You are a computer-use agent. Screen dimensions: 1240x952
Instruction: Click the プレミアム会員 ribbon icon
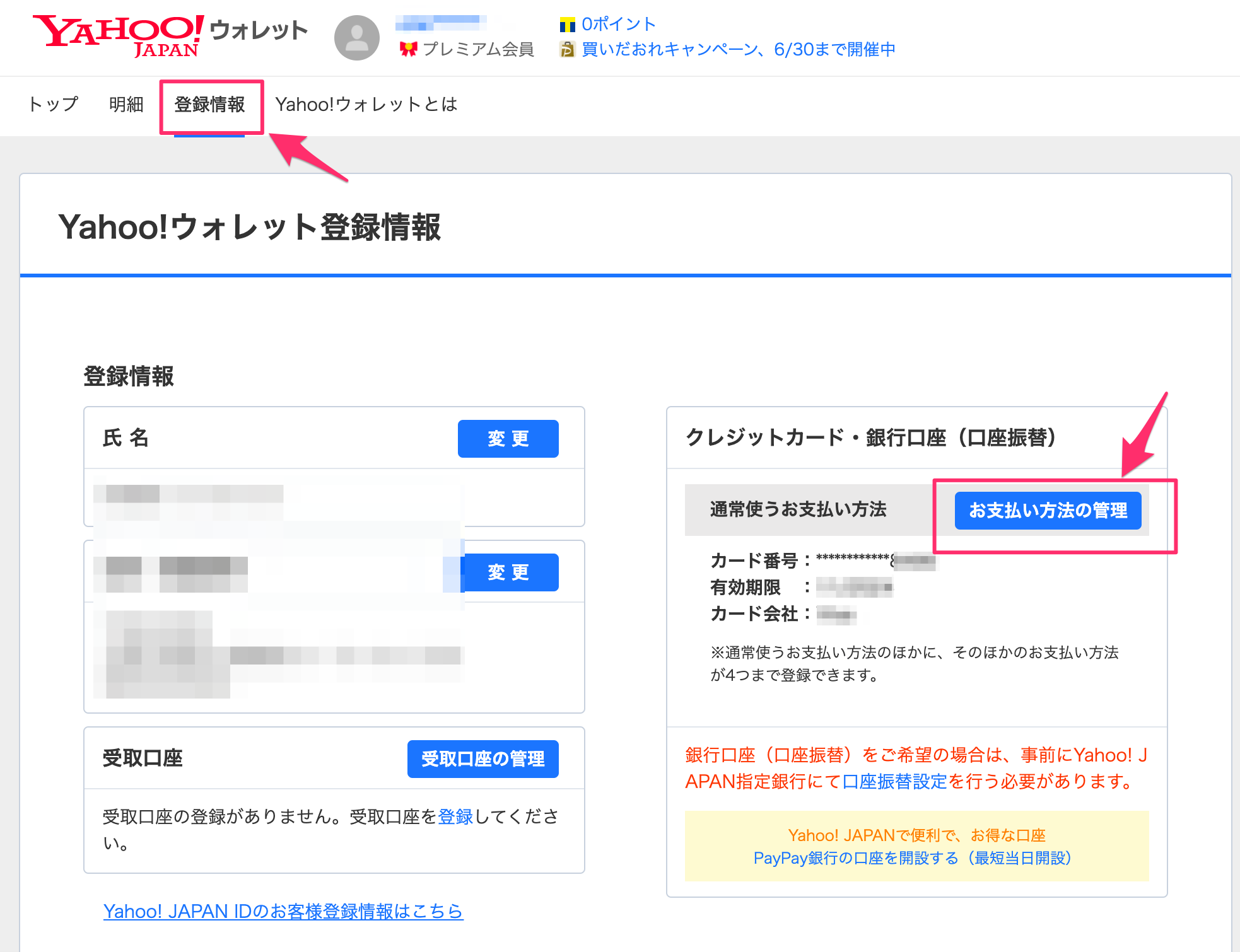(x=409, y=49)
